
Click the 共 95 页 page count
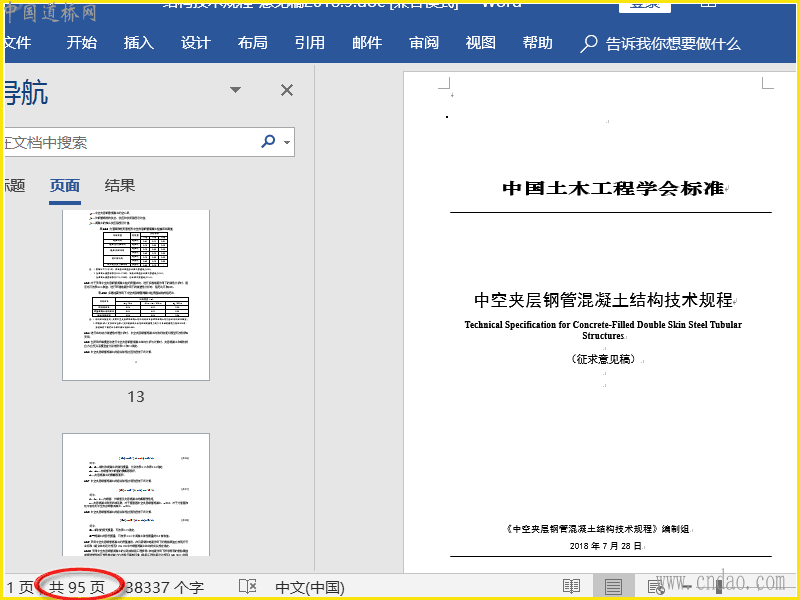click(77, 588)
